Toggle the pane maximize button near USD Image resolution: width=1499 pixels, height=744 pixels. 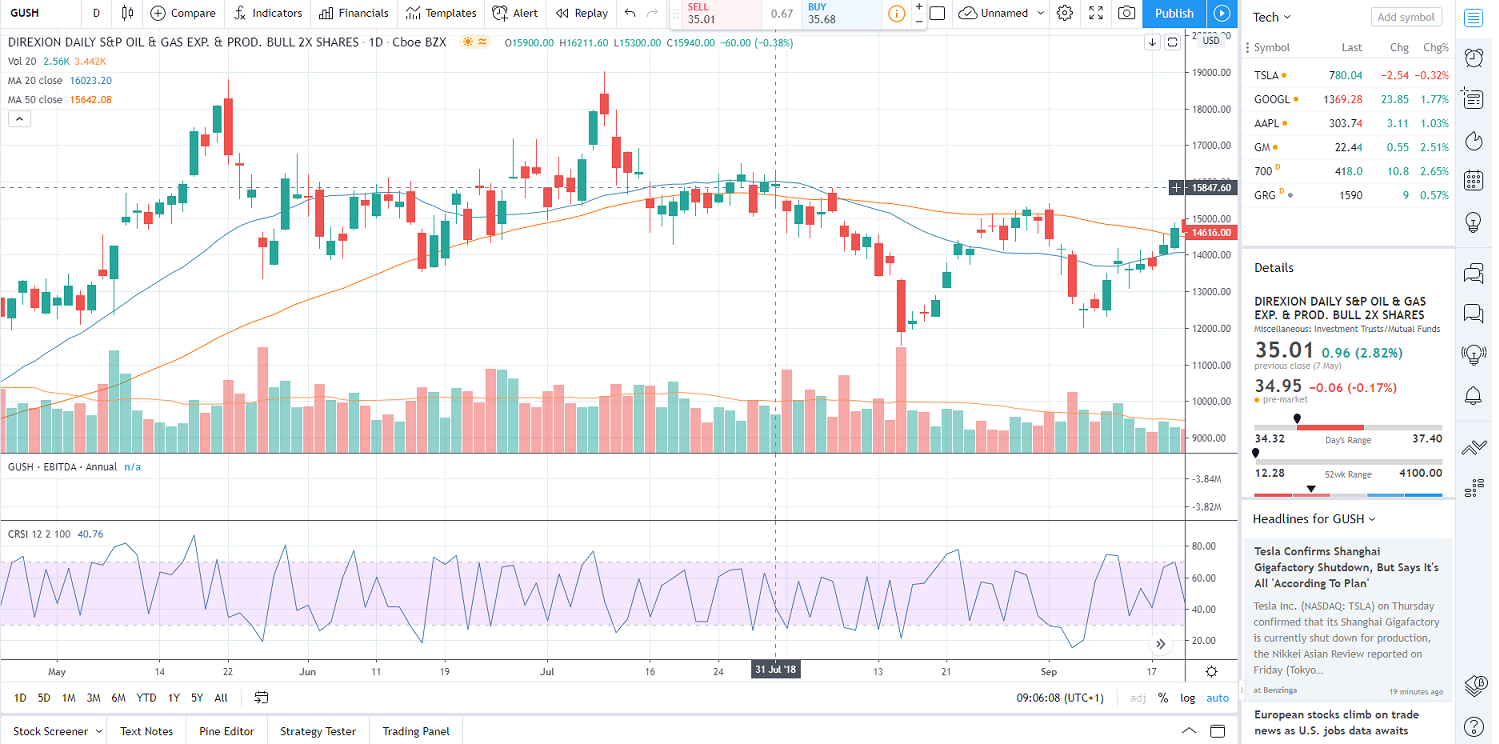click(x=1171, y=42)
